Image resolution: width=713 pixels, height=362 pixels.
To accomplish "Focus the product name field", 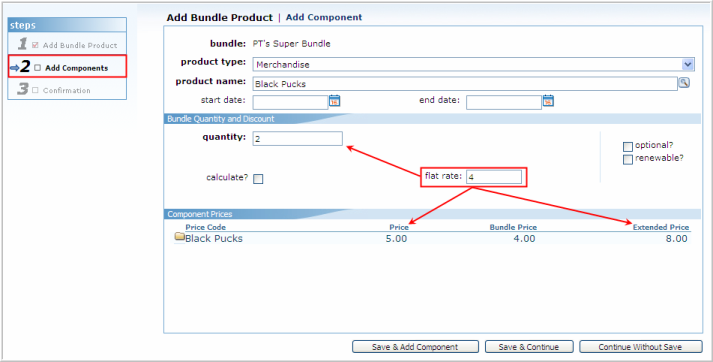I will click(465, 84).
